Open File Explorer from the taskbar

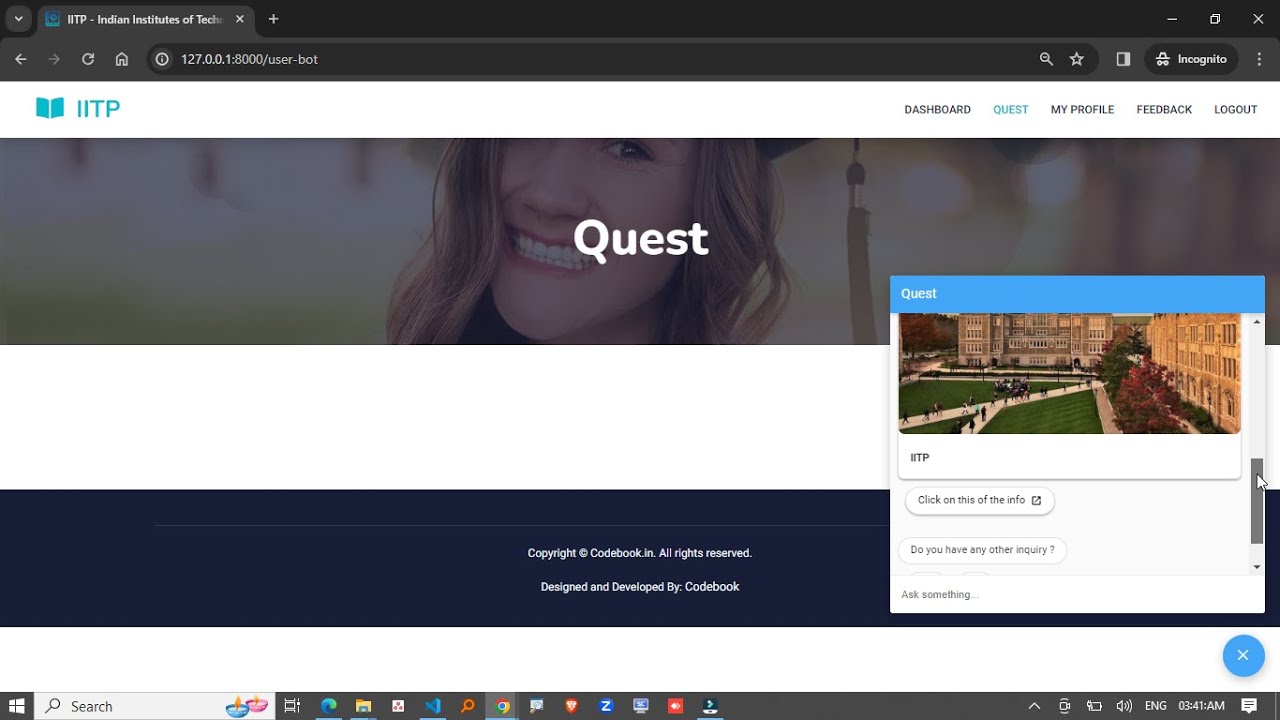point(363,706)
